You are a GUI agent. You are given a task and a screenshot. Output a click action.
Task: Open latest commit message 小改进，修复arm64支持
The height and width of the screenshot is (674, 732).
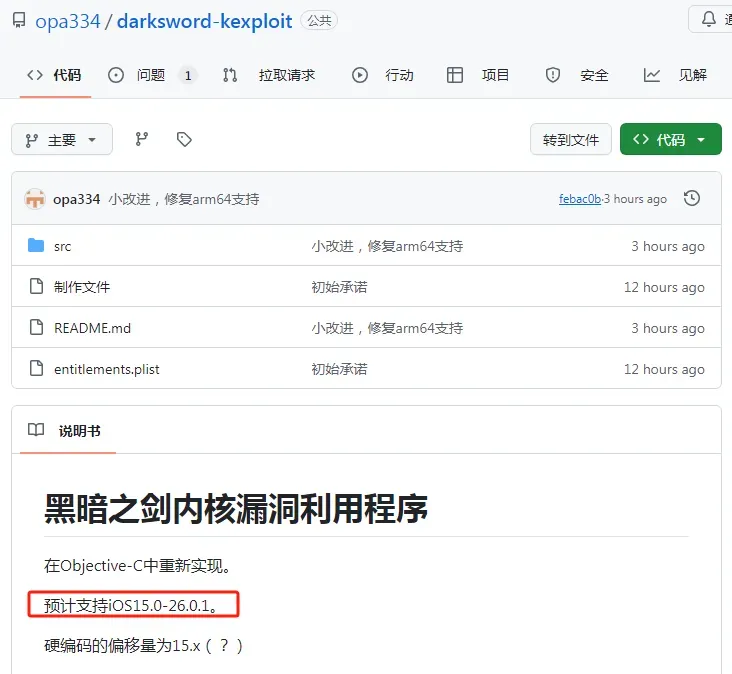(184, 199)
